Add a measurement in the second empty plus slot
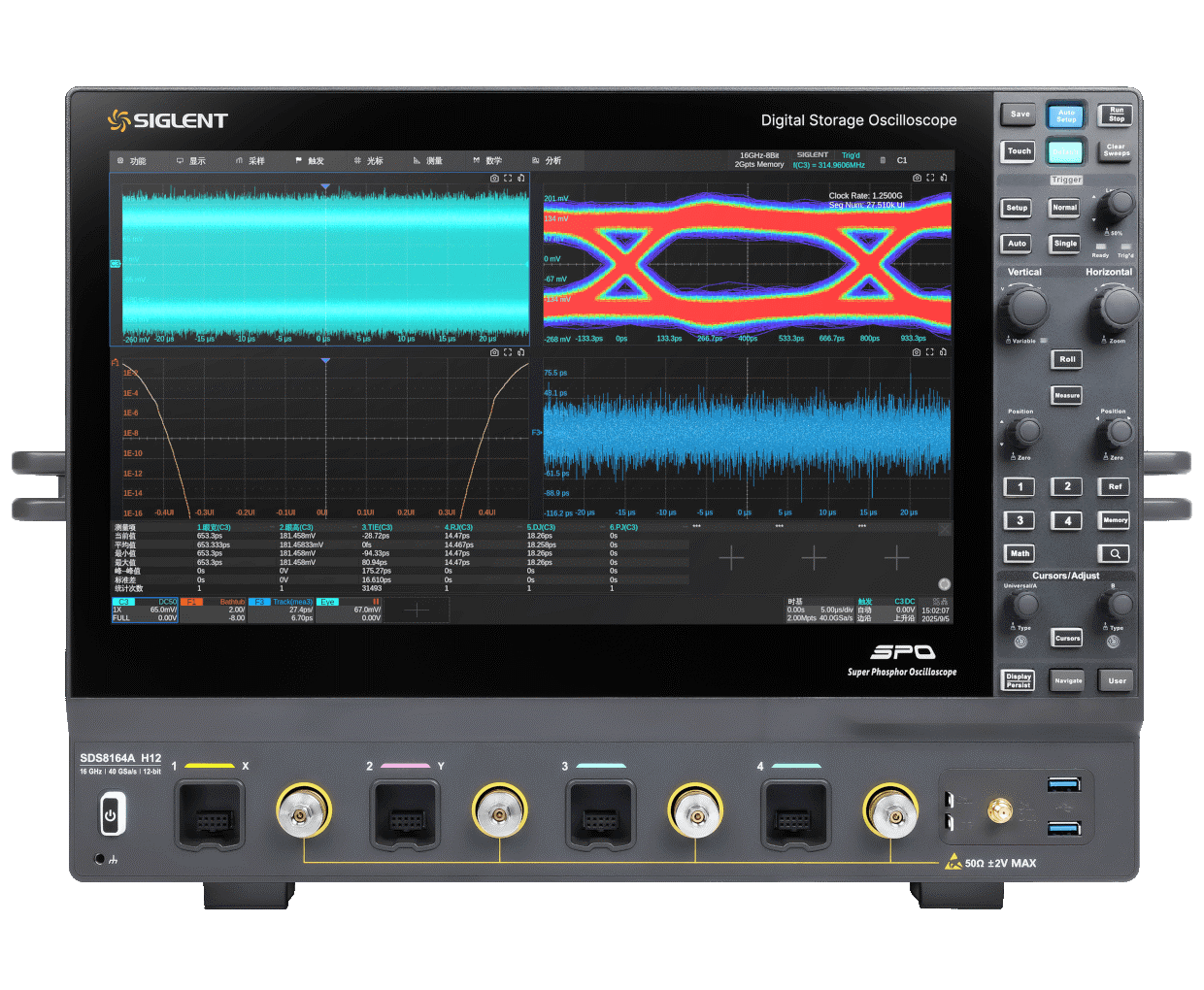Viewport: 1204px width, 990px height. [814, 558]
